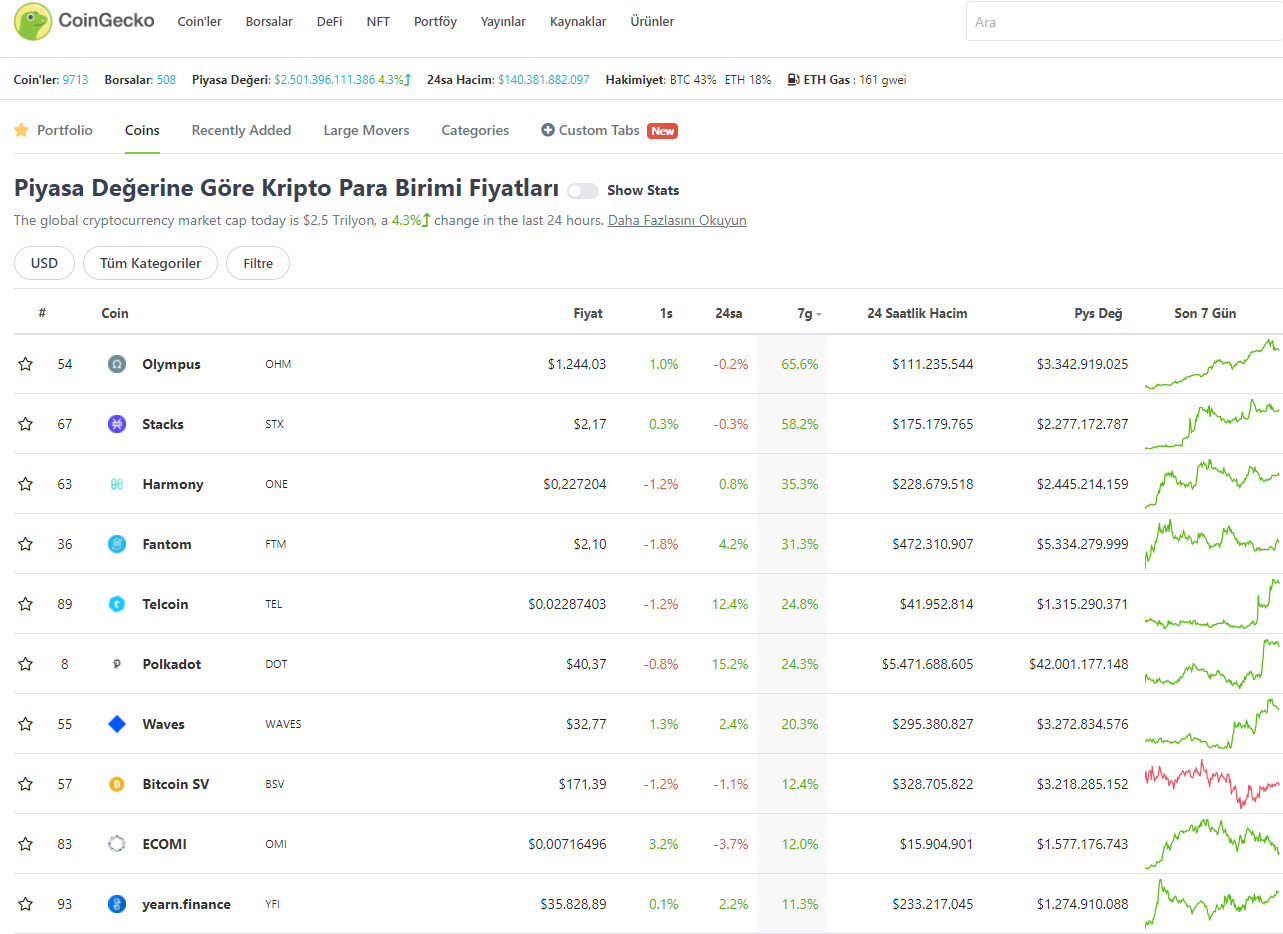The height and width of the screenshot is (934, 1283).
Task: Click the ECOMI 7-day sparkline chart
Action: coord(1212,844)
